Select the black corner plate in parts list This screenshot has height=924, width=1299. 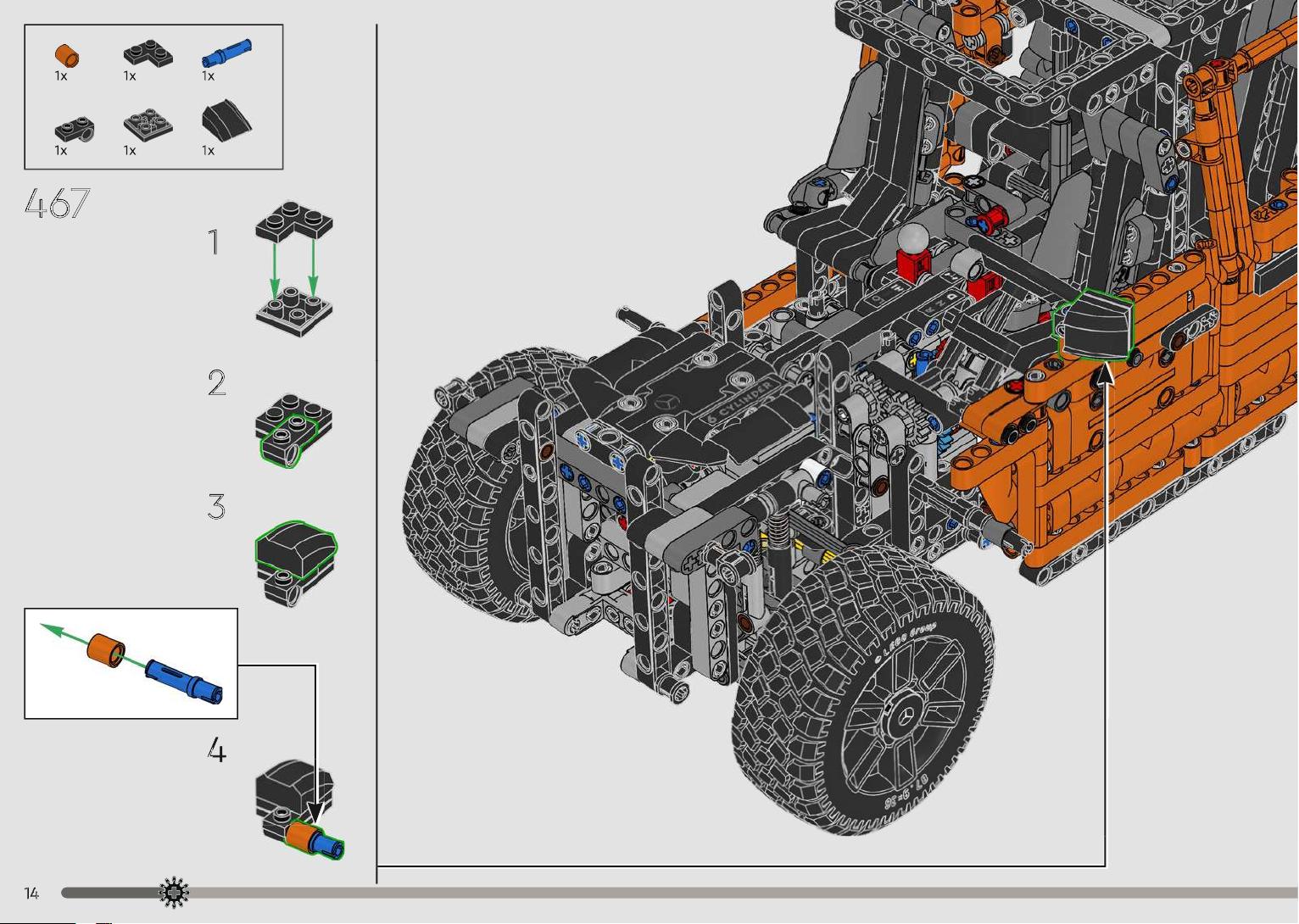(148, 53)
